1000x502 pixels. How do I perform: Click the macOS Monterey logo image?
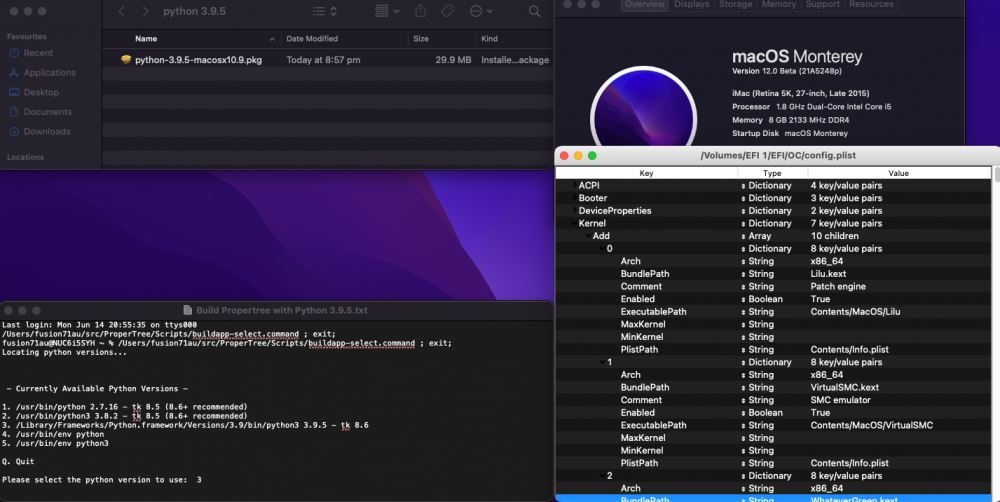(643, 107)
